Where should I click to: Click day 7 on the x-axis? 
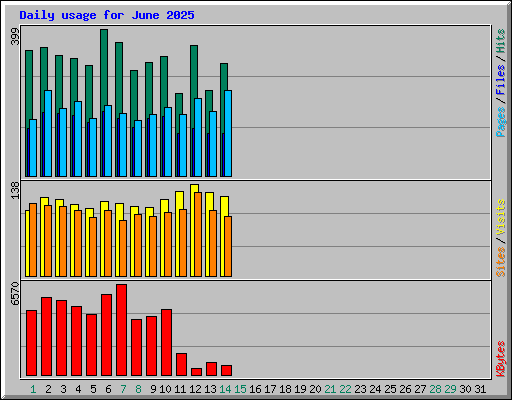[123, 389]
